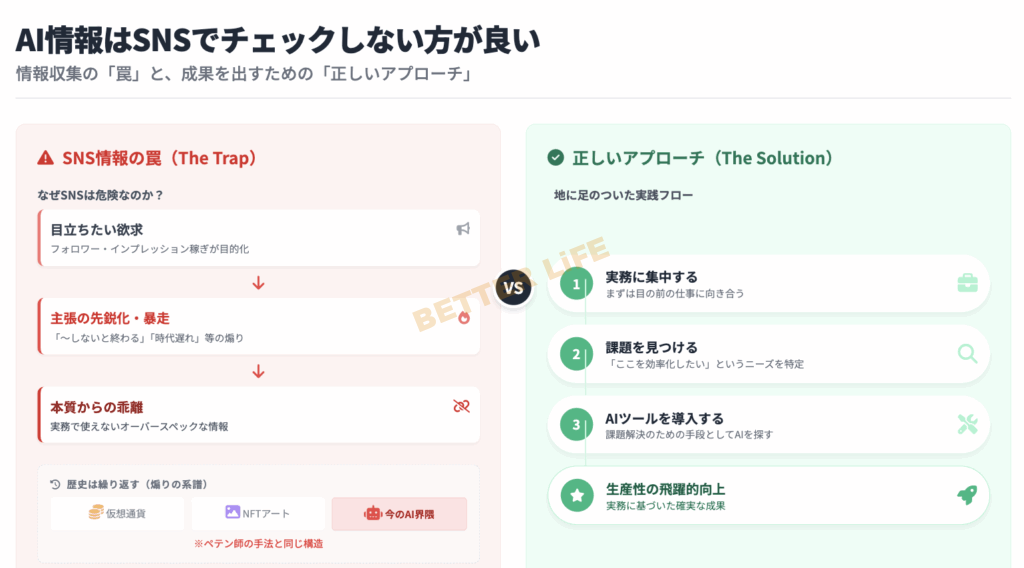
Task: Click the flame icon on 主張の先鋭化・暴走 card
Action: coord(463,317)
